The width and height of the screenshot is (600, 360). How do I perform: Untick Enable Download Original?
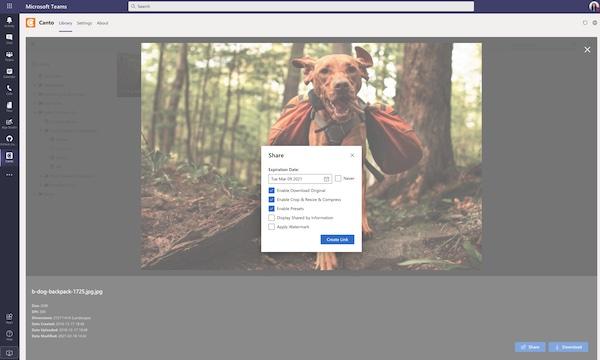pos(271,190)
